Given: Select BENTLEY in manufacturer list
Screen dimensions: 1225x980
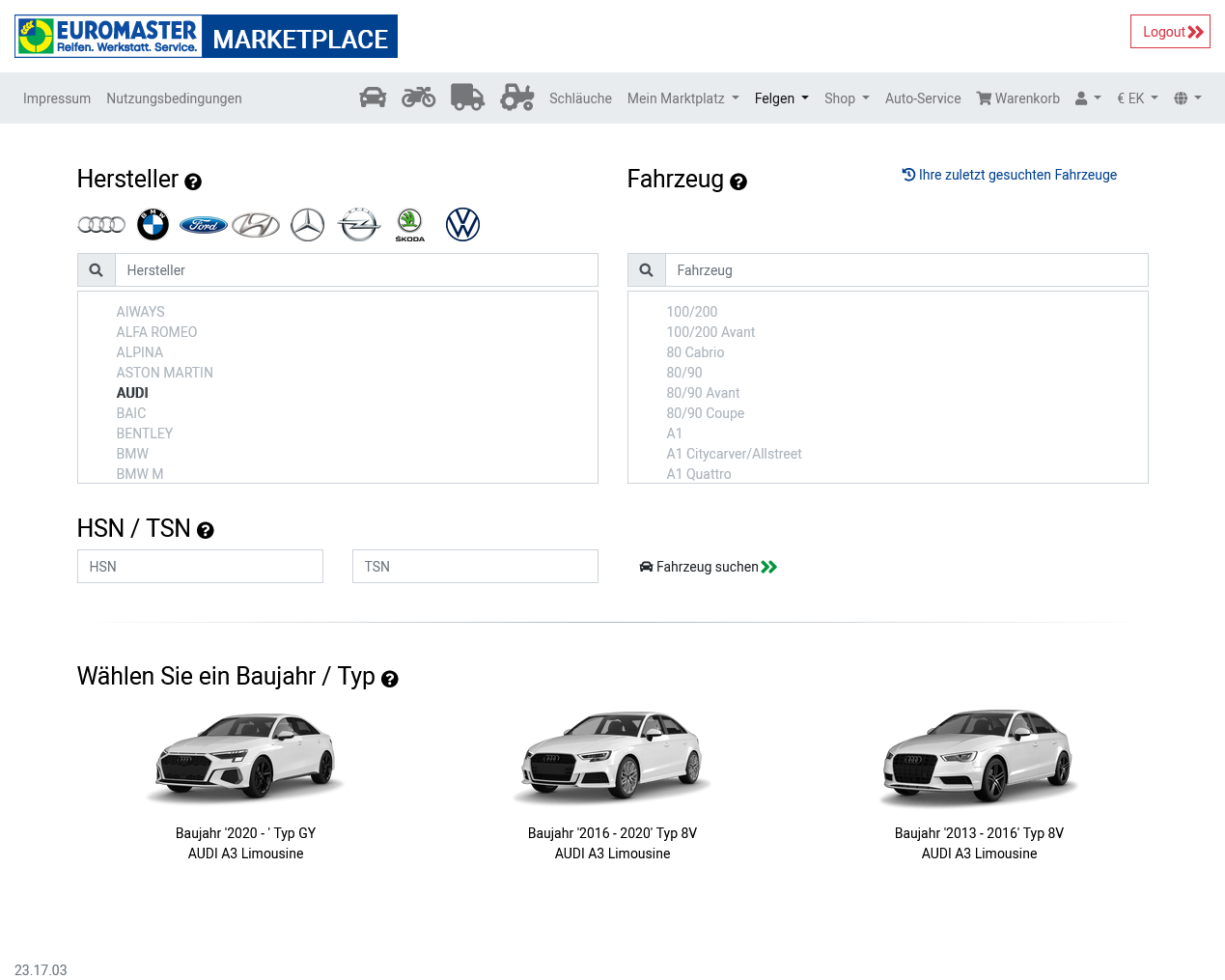Looking at the screenshot, I should (145, 434).
